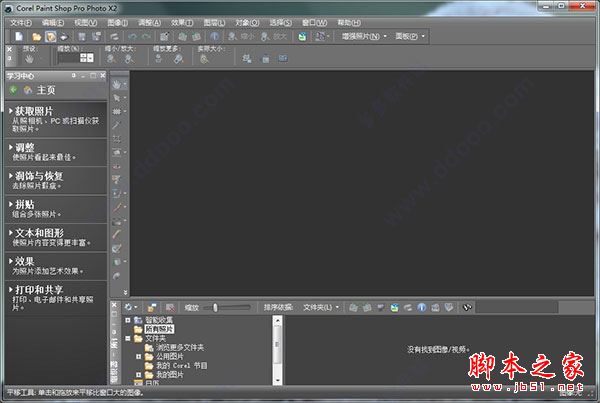
Task: Collapse the 文件夹 tree node
Action: tap(128, 338)
